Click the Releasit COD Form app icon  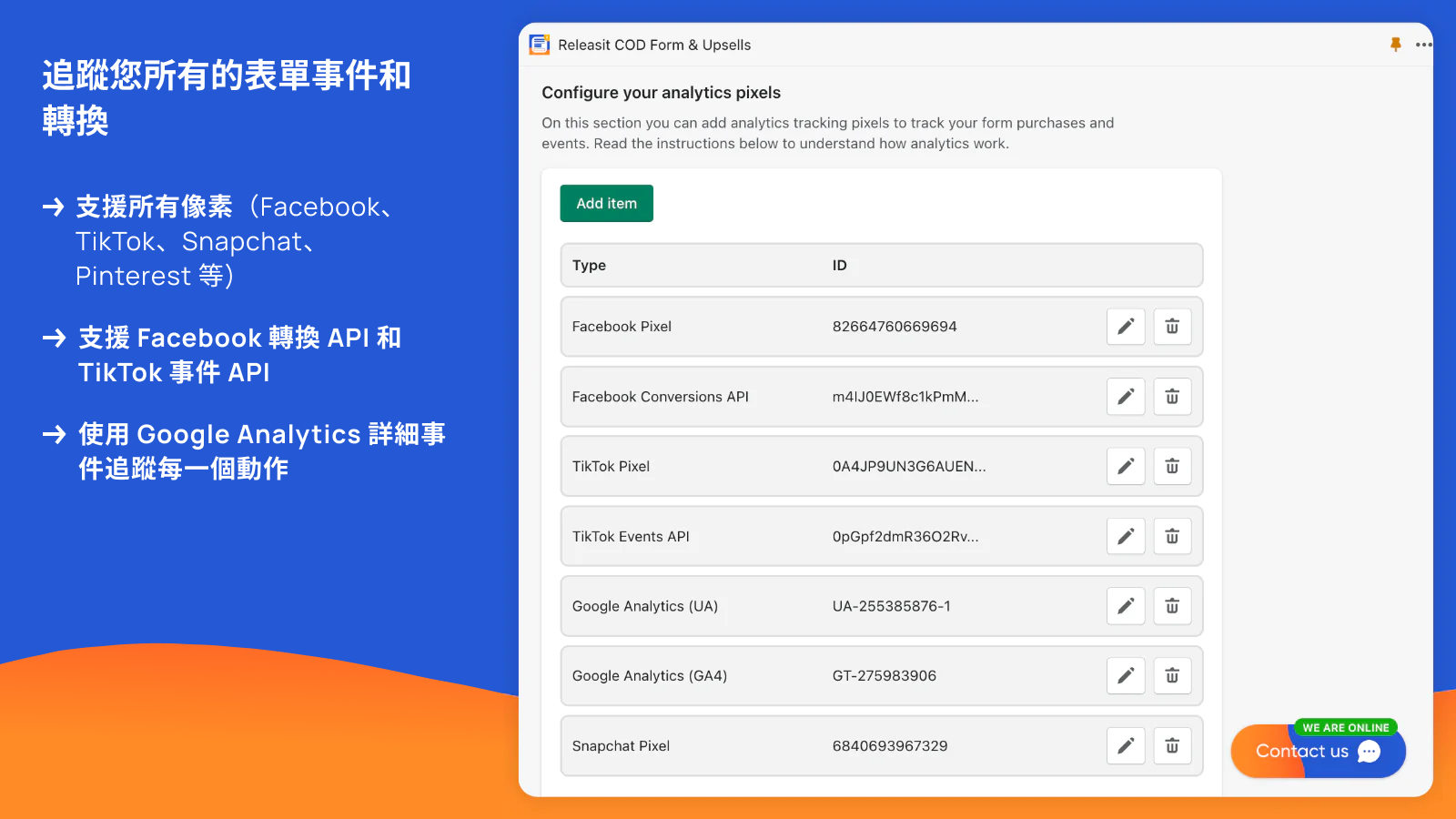[x=540, y=45]
